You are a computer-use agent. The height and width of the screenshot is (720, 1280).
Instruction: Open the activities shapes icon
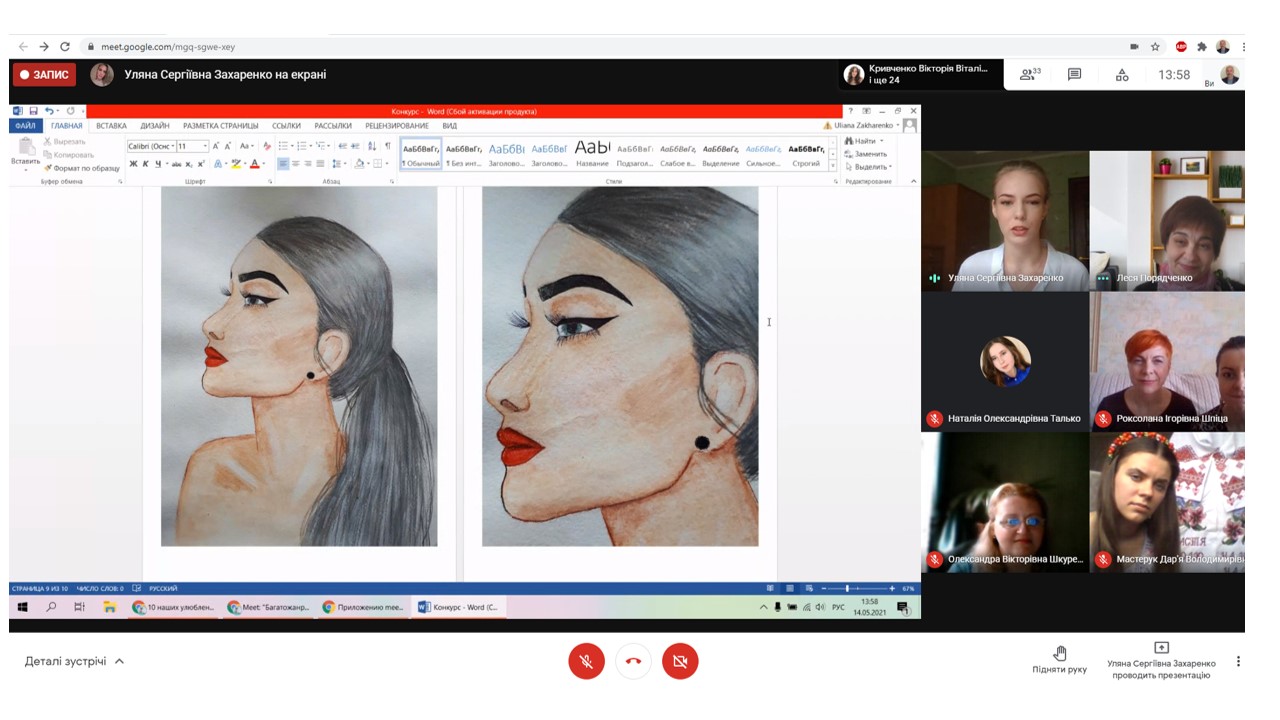(x=1122, y=74)
